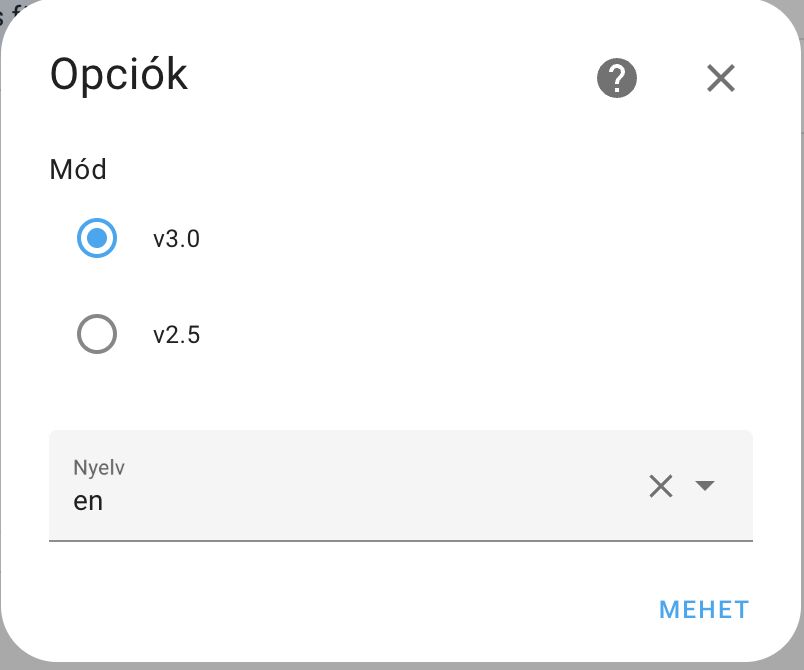Open the Nyelv combo box list
The width and height of the screenshot is (804, 670).
pos(705,486)
